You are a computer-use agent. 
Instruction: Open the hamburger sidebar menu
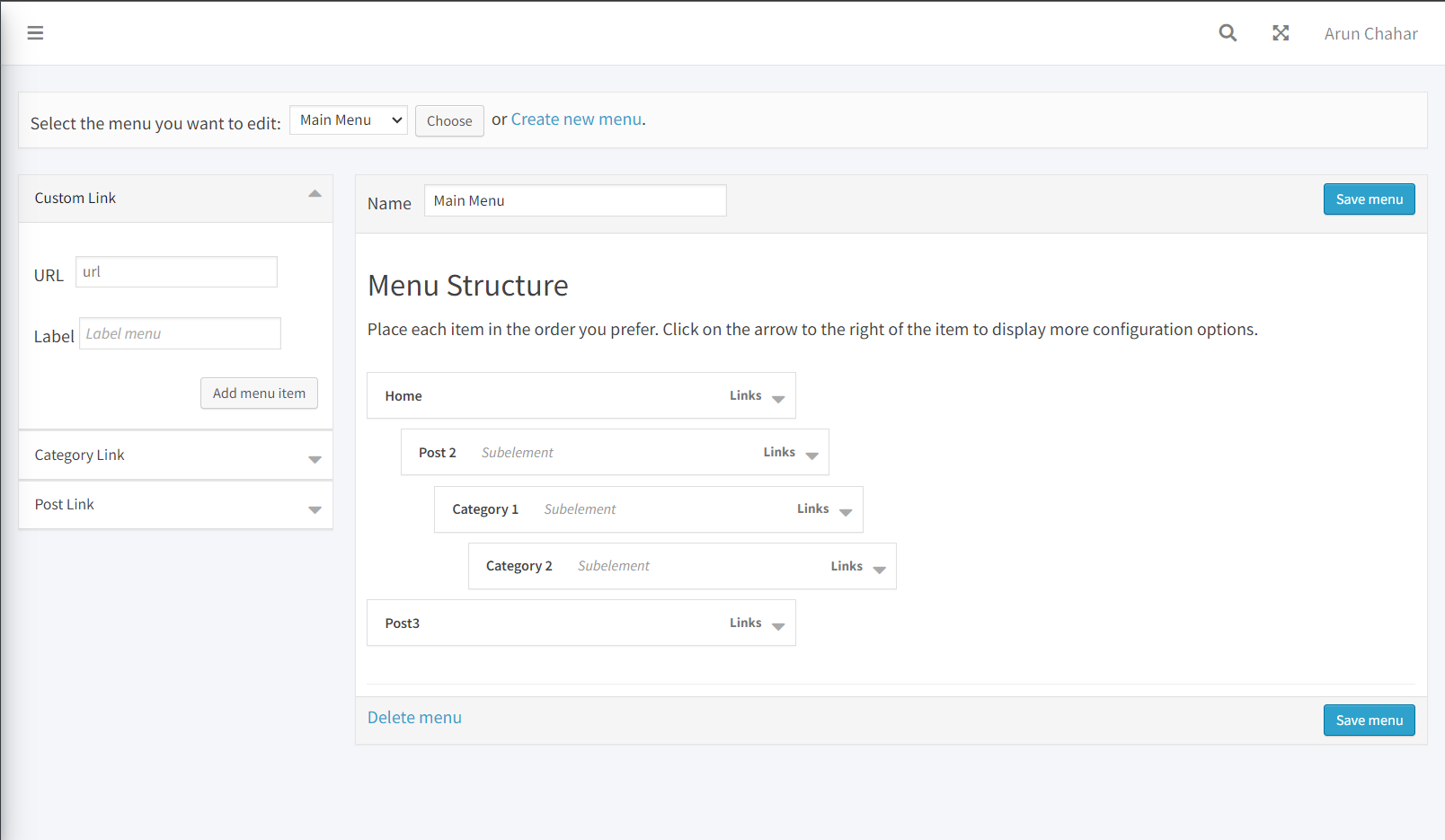pos(35,33)
